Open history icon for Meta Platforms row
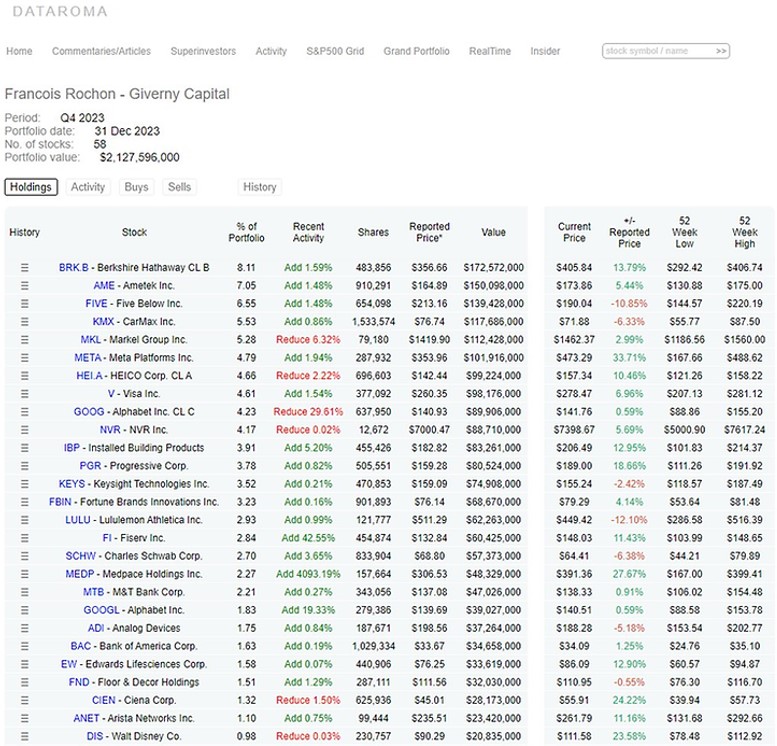The width and height of the screenshot is (777, 746). [24, 358]
